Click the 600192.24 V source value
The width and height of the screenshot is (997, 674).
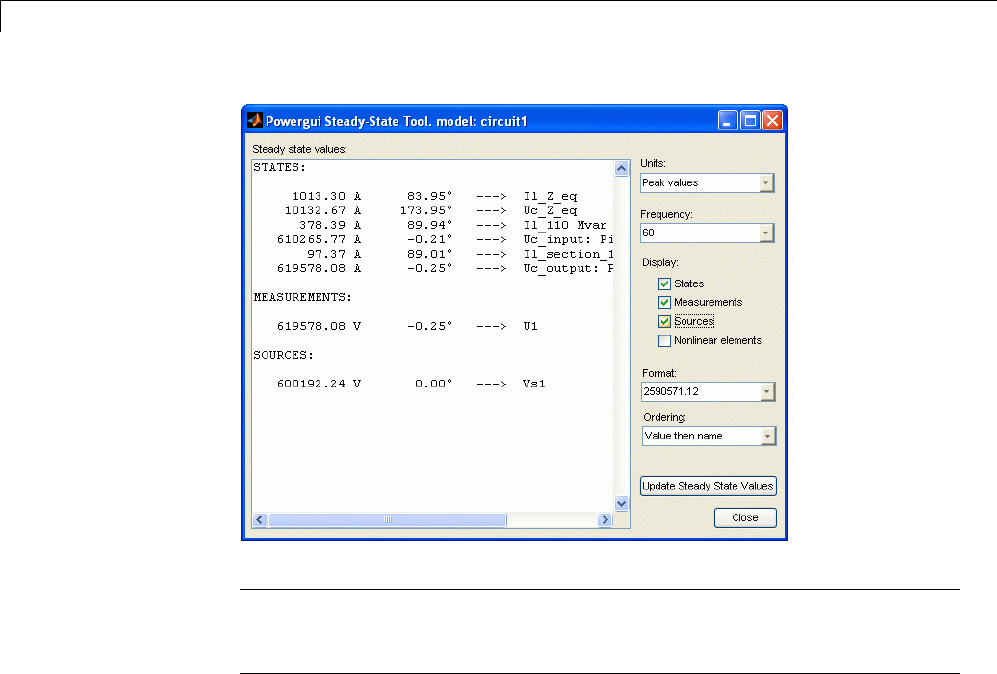click(x=319, y=384)
